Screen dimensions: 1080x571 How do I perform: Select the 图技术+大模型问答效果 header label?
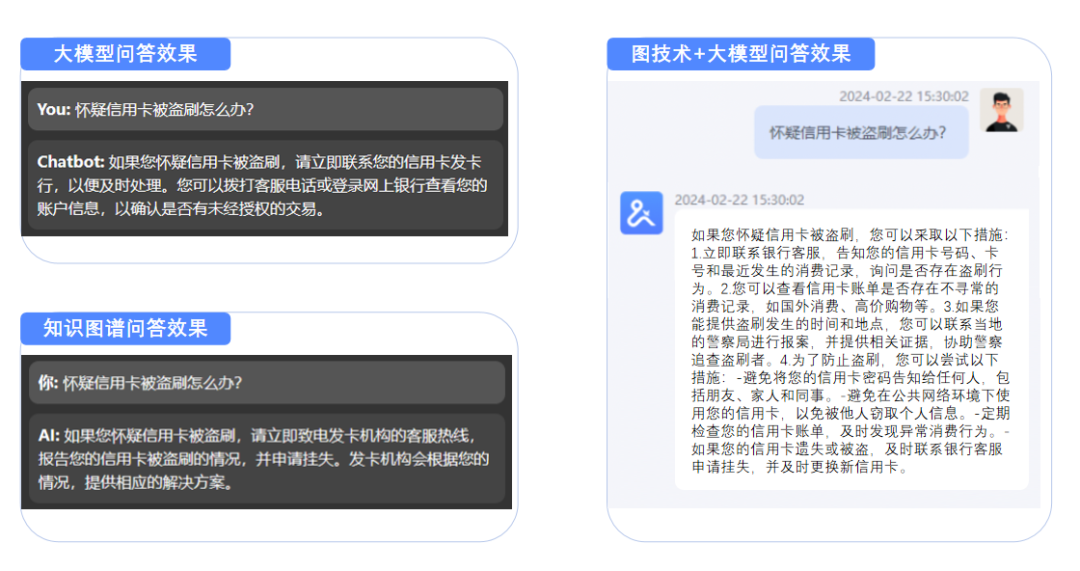[741, 54]
